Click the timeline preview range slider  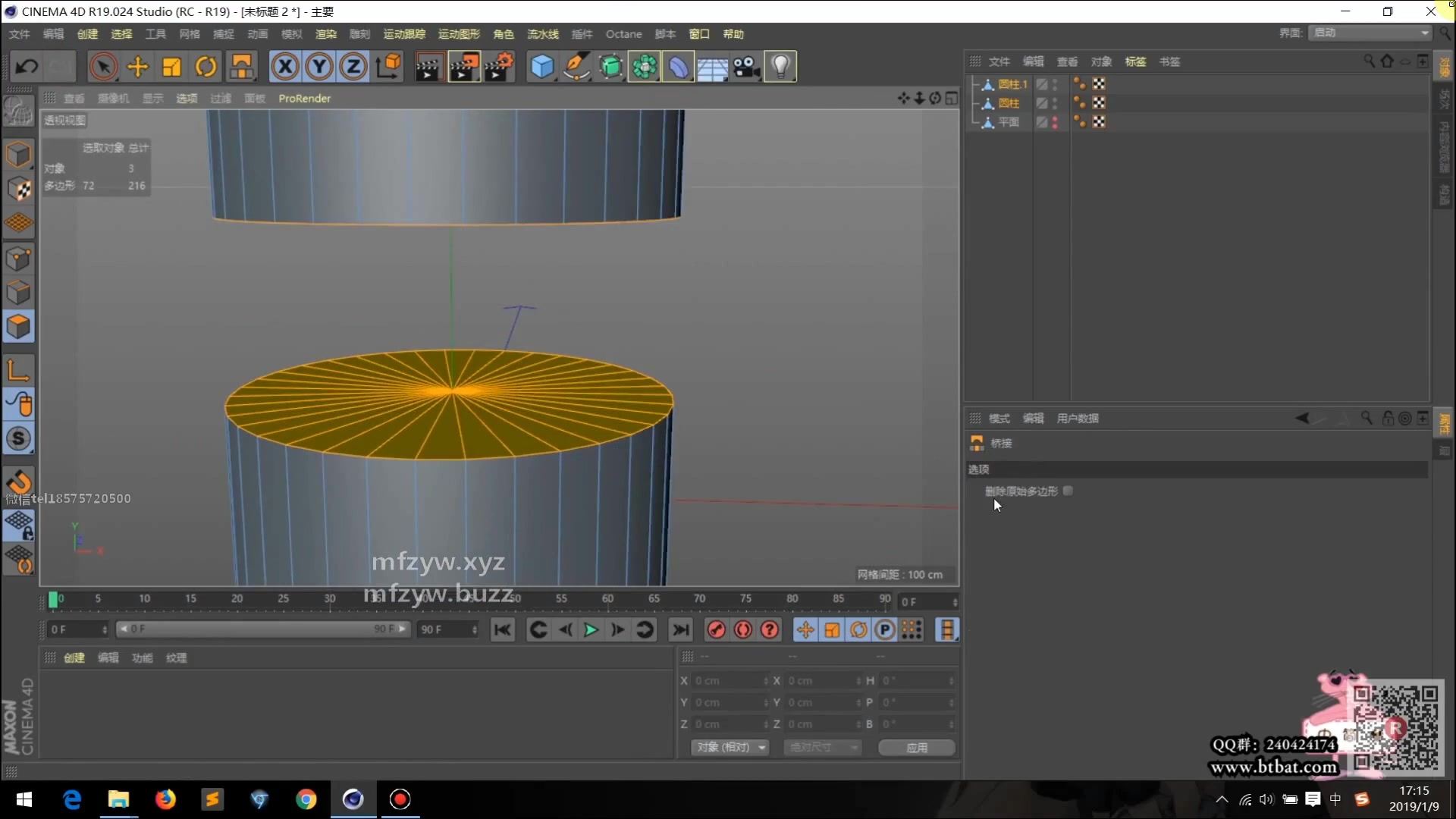click(x=262, y=629)
